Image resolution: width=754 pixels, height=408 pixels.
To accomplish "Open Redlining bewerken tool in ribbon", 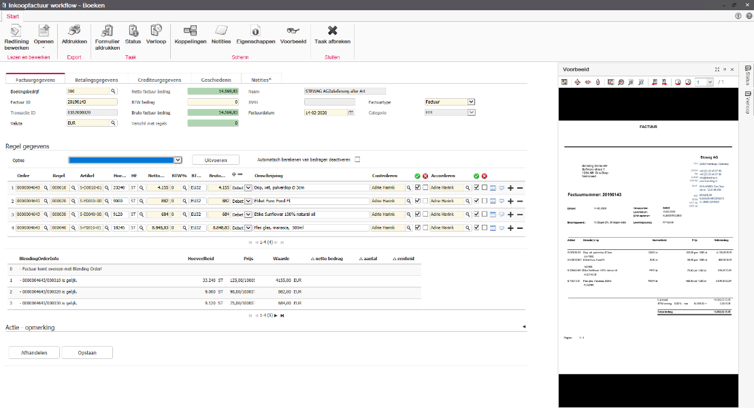I will click(16, 37).
